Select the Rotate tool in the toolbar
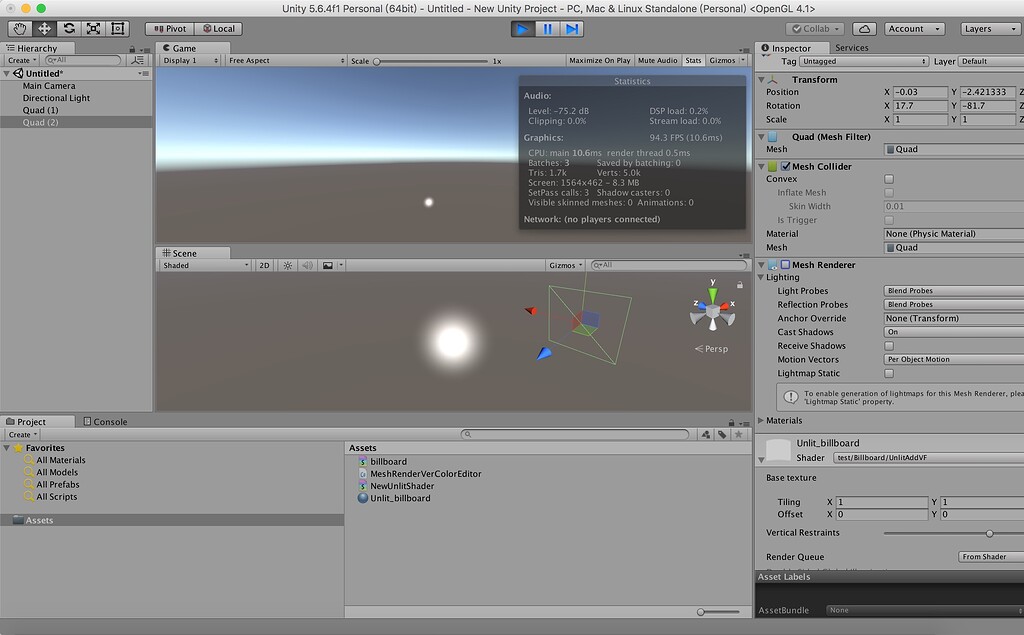This screenshot has width=1024, height=635. coord(68,29)
